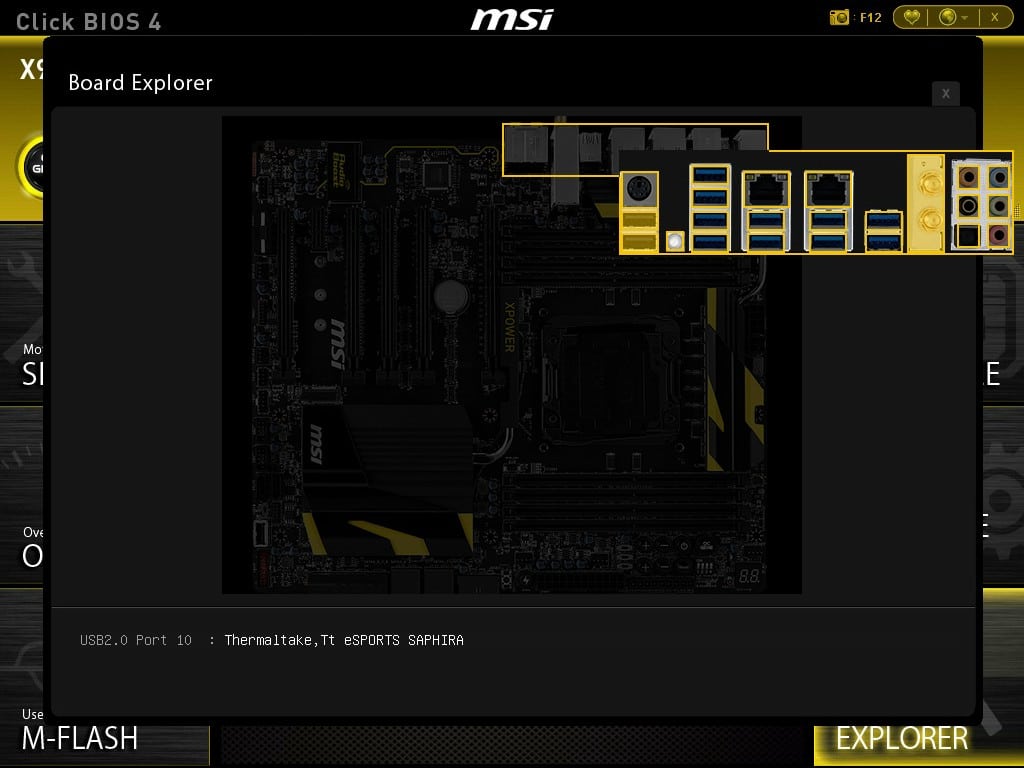The height and width of the screenshot is (768, 1024).
Task: Select the PS/2 port on rear panel
Action: [639, 188]
